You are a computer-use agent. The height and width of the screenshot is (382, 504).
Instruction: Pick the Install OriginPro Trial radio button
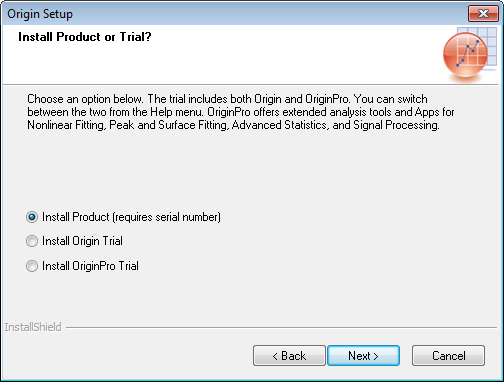click(x=32, y=266)
